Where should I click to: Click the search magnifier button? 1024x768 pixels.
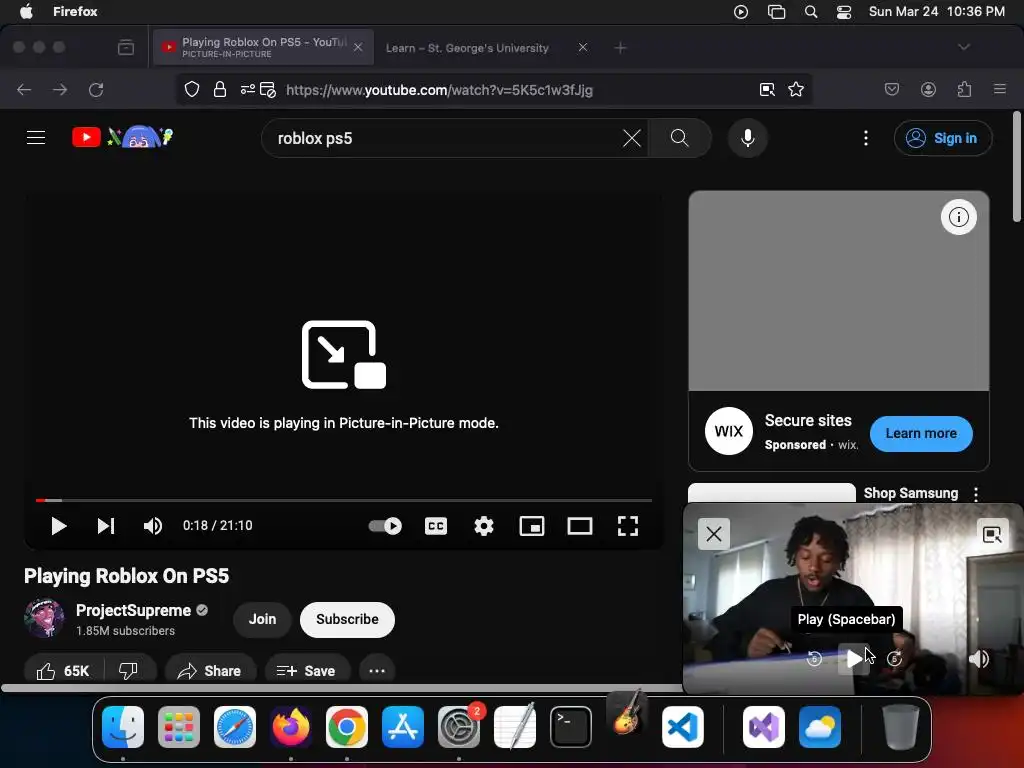(679, 138)
